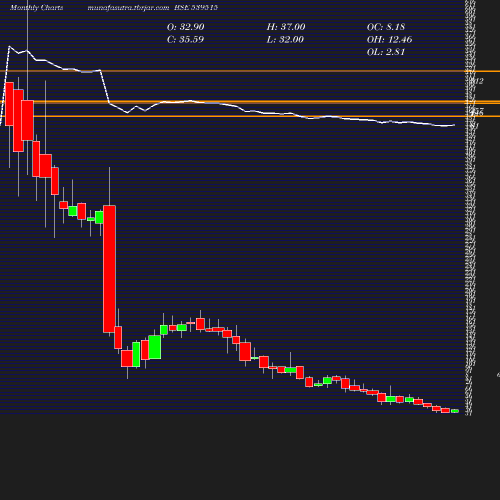Click the "OL: 2.81" value

[x=386, y=52]
